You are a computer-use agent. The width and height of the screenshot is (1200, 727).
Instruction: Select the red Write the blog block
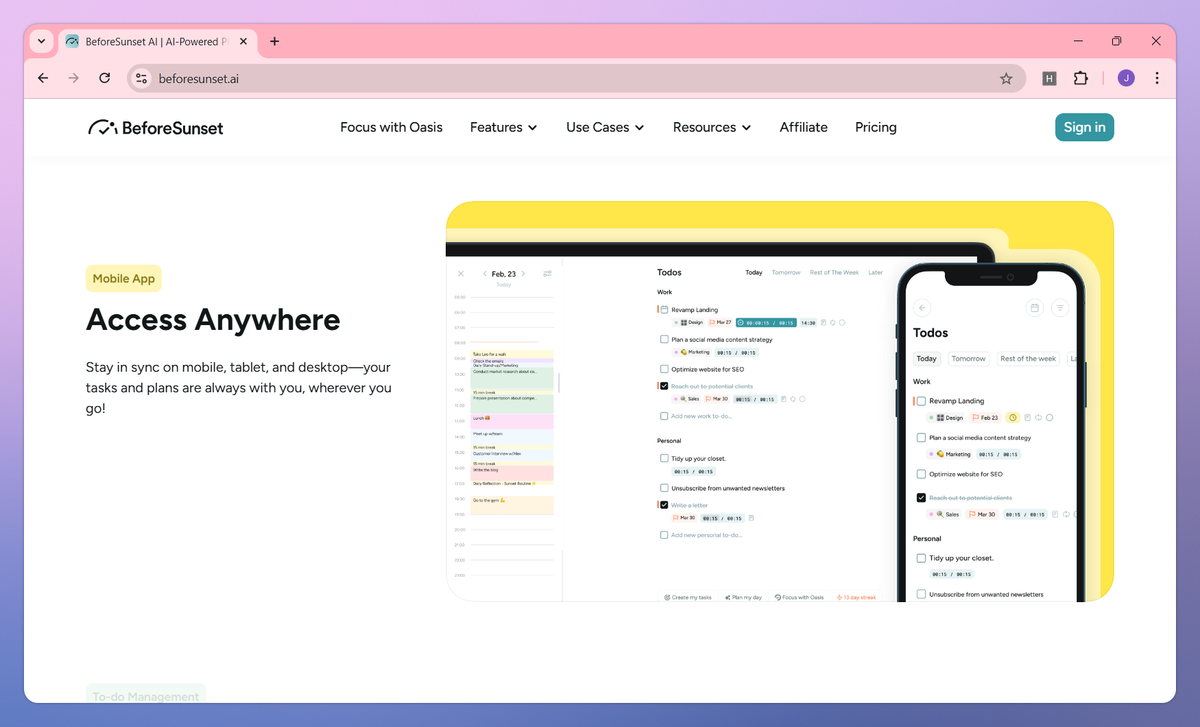pos(513,472)
